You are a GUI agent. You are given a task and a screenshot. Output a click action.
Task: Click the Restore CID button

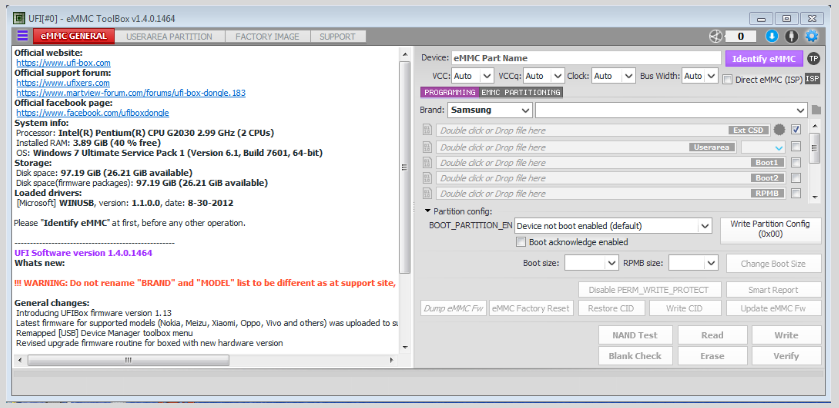pos(611,309)
